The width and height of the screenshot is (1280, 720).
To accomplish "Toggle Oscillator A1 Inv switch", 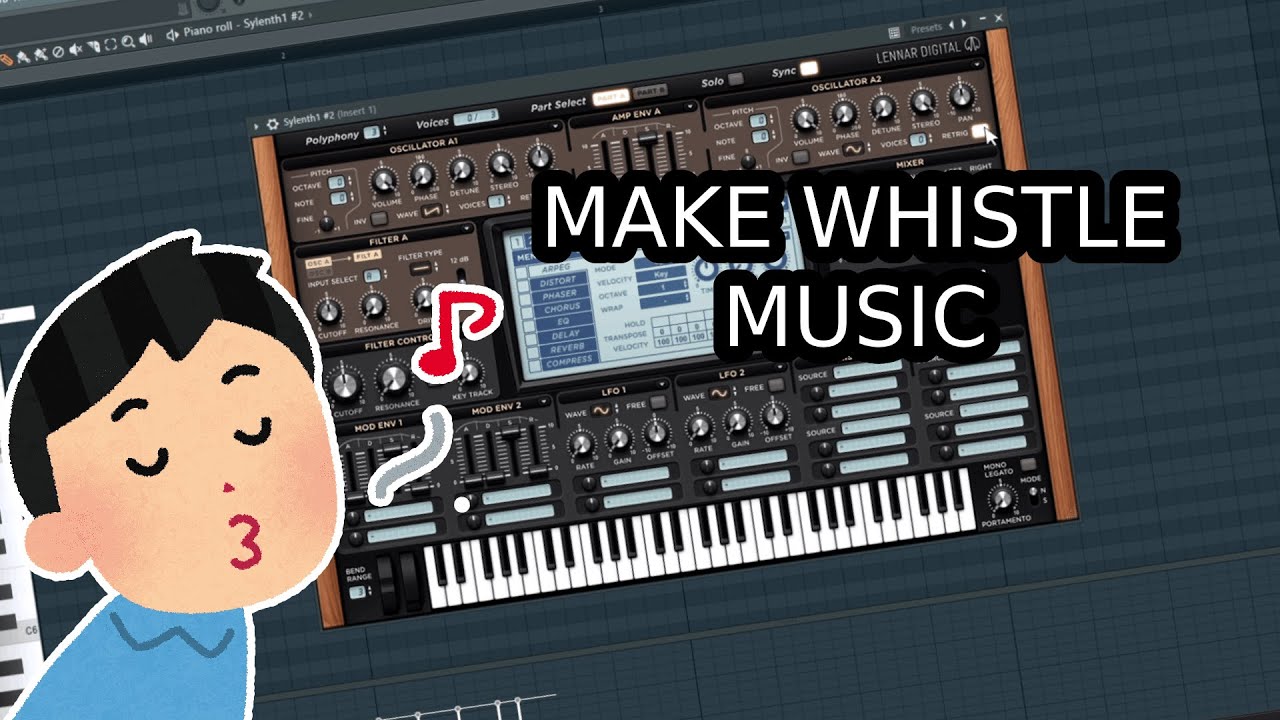I will [x=379, y=218].
